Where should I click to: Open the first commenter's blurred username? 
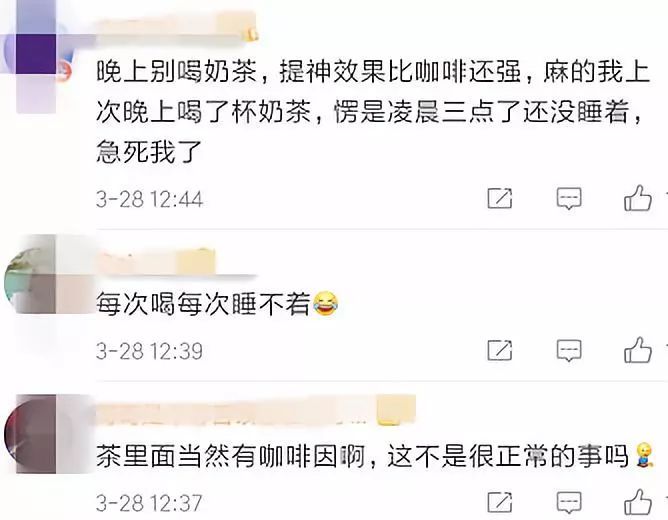[x=177, y=27]
